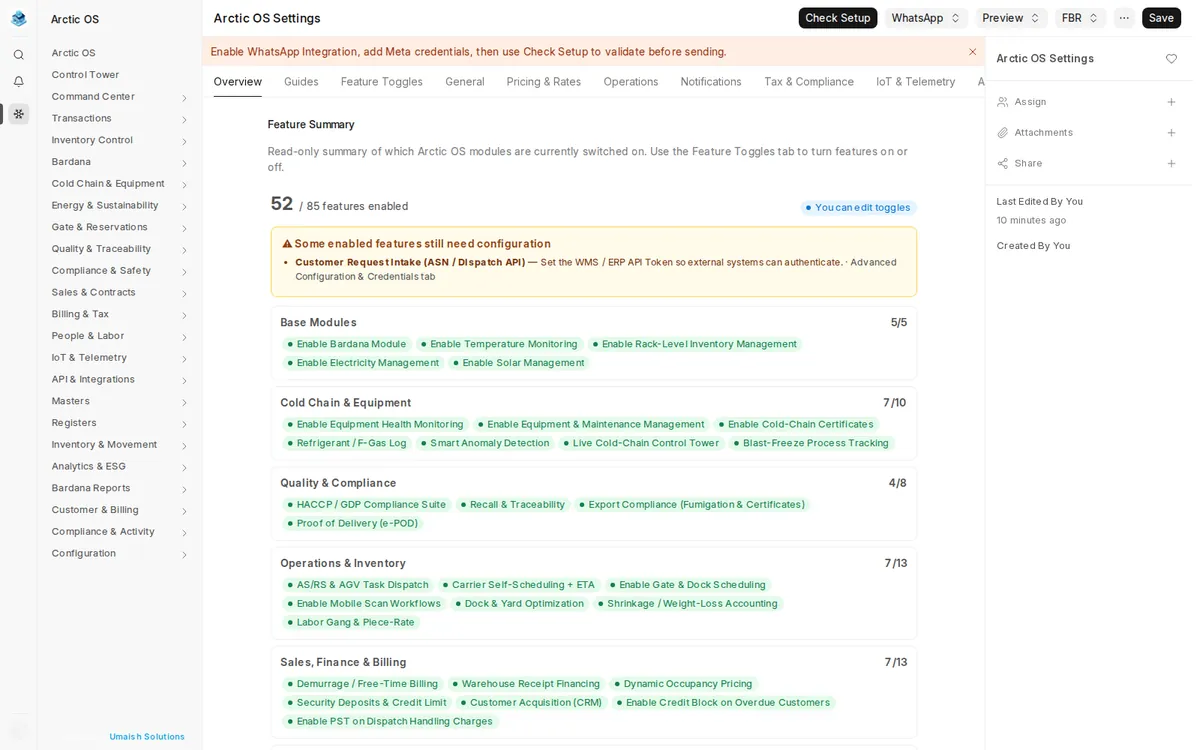Expand Billing & Tax group
The width and height of the screenshot is (1200, 750).
point(184,315)
